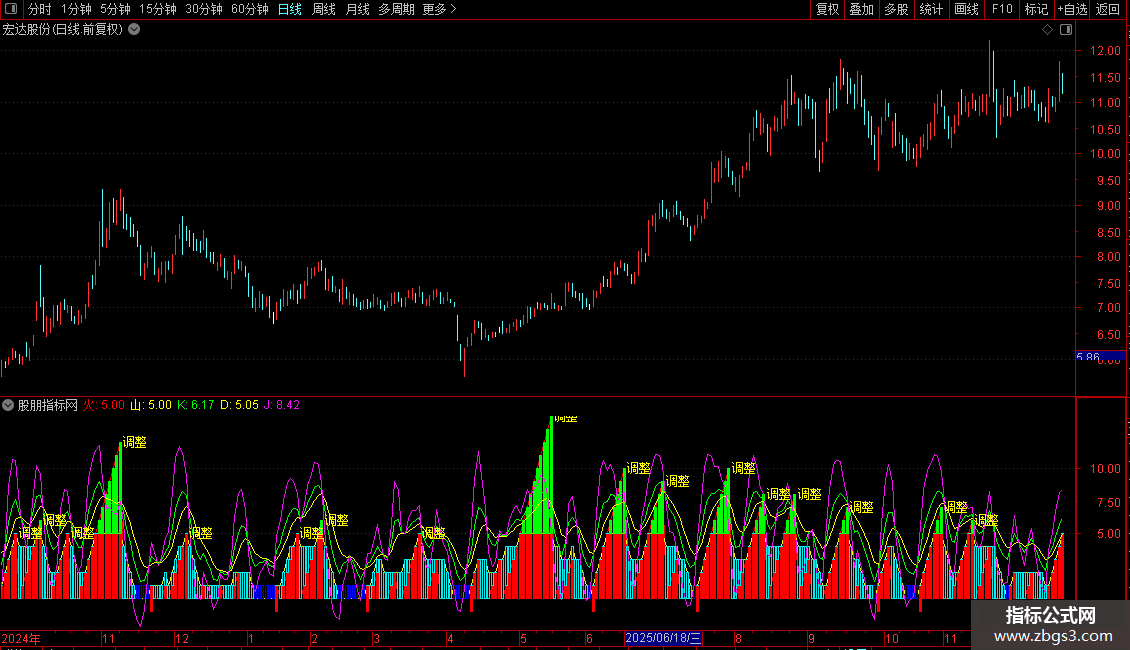The width and height of the screenshot is (1130, 650).
Task: Click the 12.00 price axis label
Action: click(x=1105, y=51)
